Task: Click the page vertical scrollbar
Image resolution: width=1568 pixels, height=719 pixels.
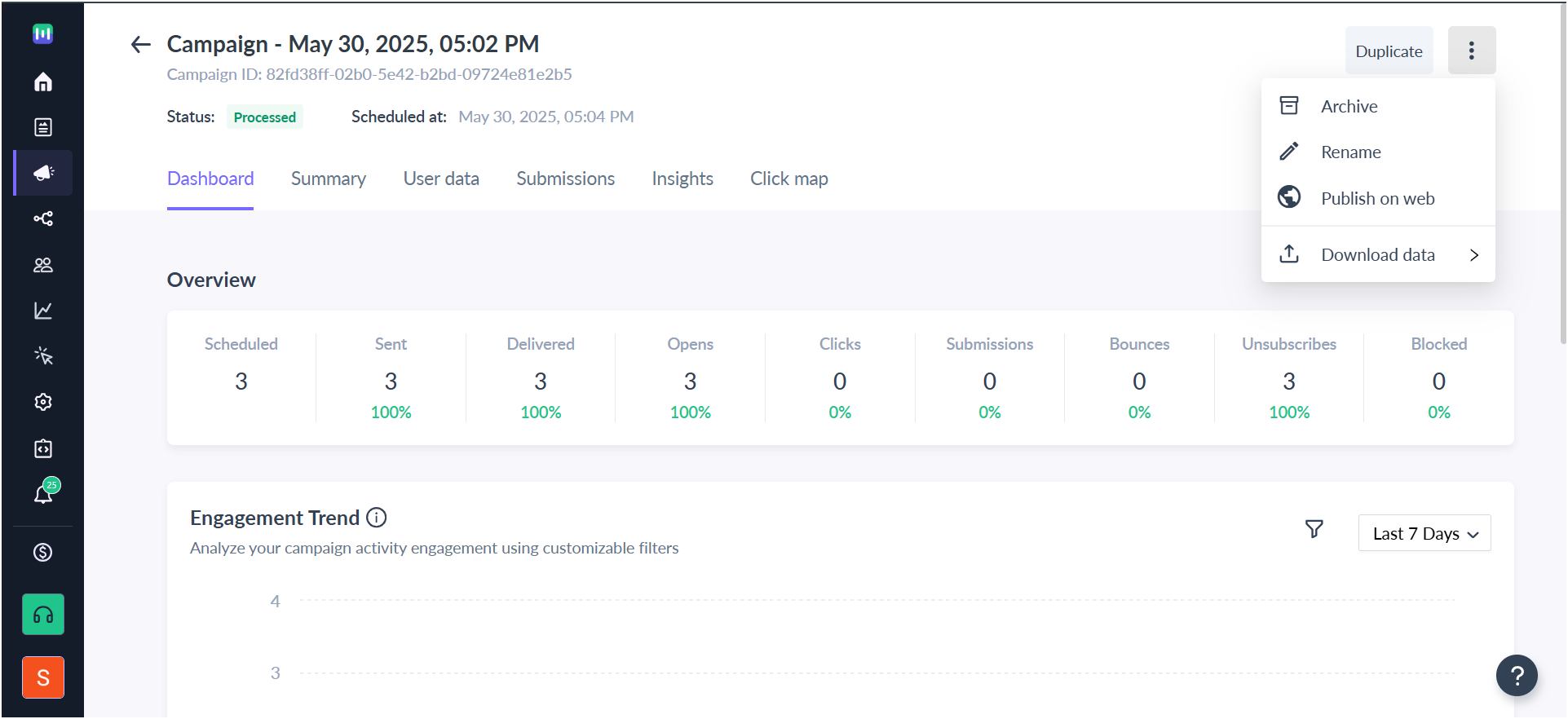Action: click(x=1562, y=175)
